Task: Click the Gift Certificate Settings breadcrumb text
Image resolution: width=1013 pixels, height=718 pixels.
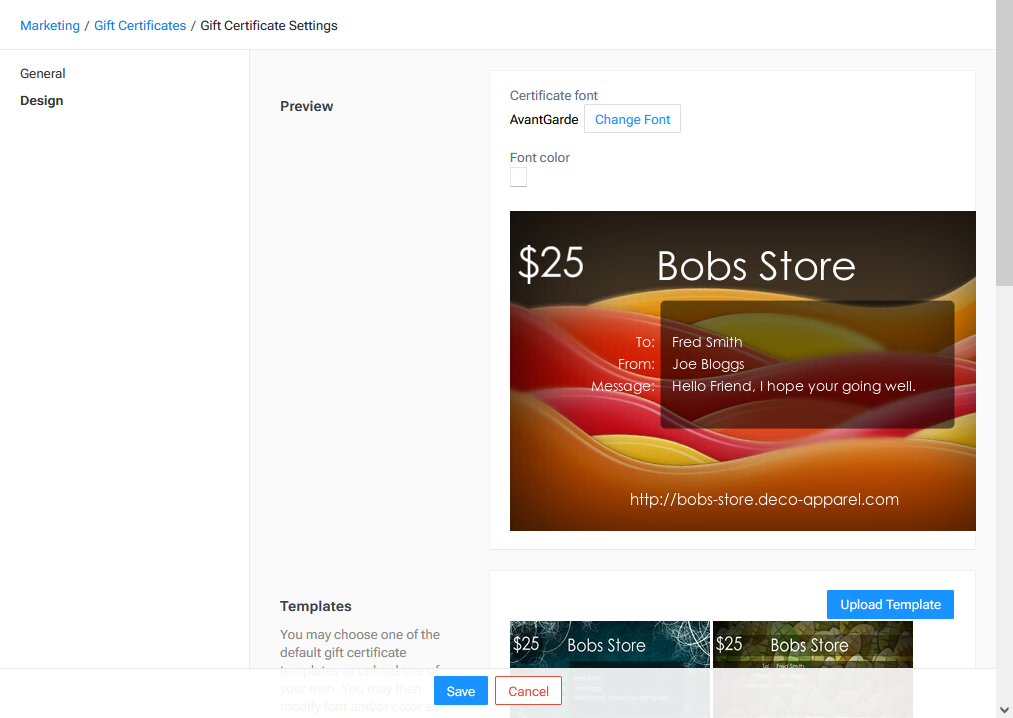Action: [x=268, y=25]
